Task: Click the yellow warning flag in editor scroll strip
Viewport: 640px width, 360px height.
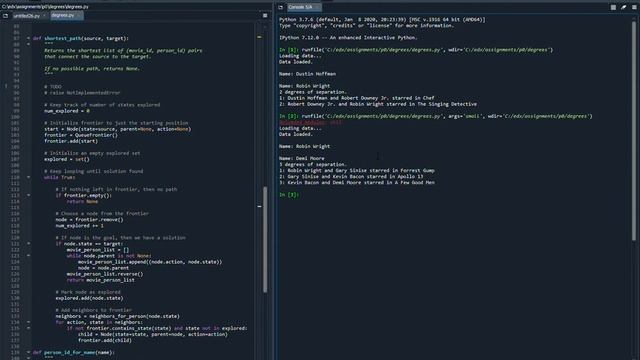Action: coord(259,37)
